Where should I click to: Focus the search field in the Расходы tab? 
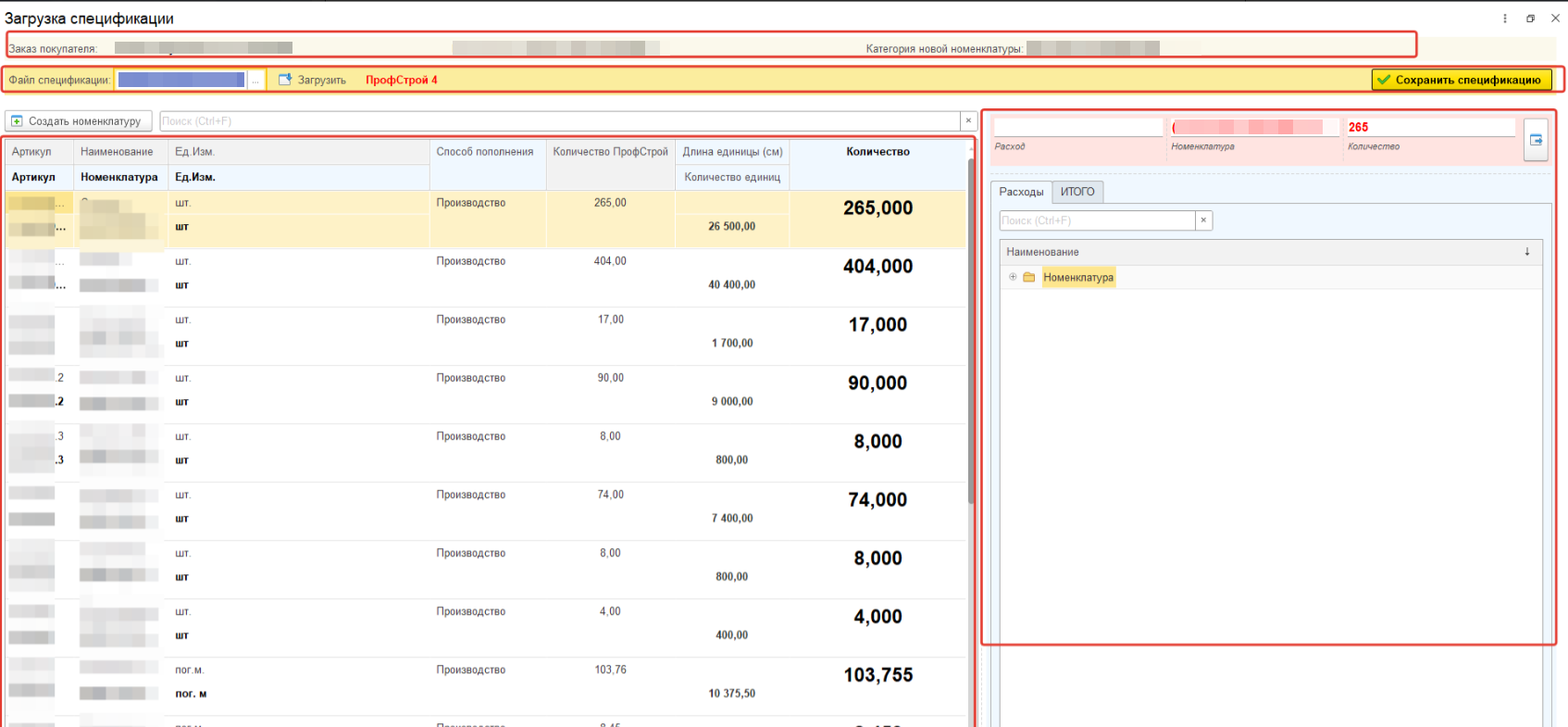[x=1098, y=220]
